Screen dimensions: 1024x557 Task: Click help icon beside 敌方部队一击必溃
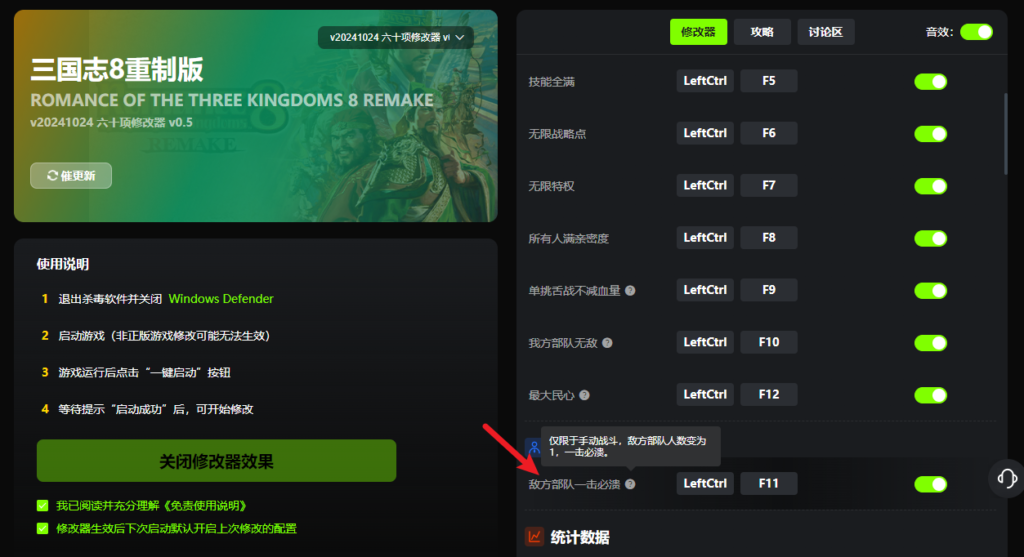click(630, 484)
